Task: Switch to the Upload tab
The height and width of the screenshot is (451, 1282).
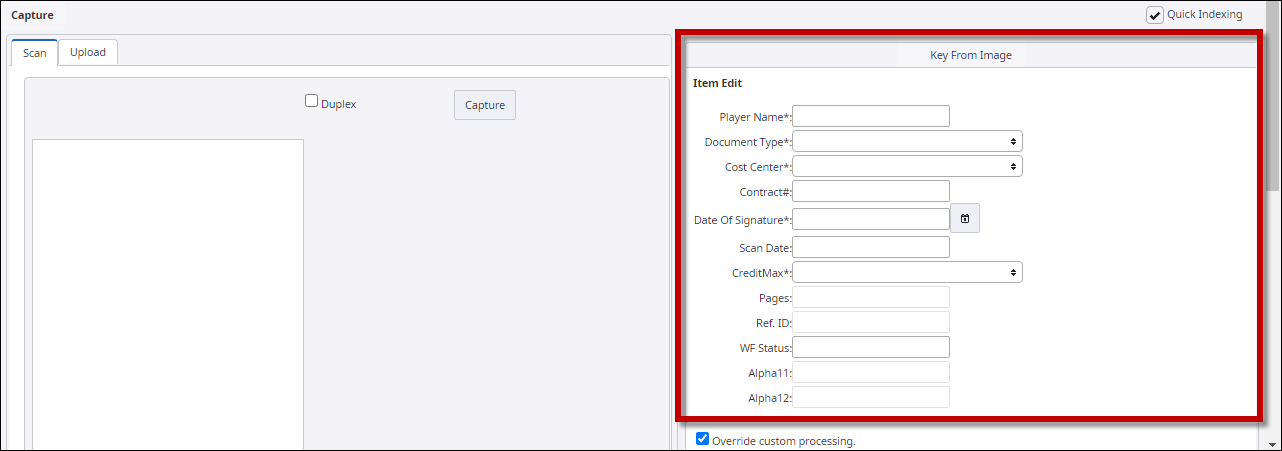Action: [x=88, y=52]
